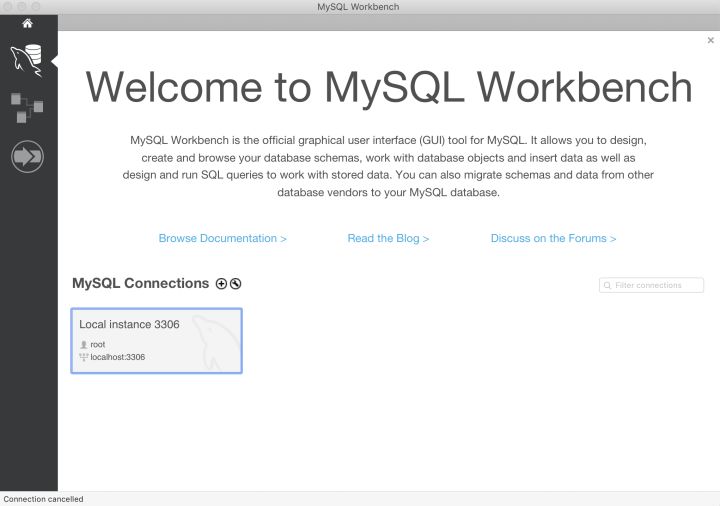The height and width of the screenshot is (506, 720).
Task: Click the search magnifier in Filter connections
Action: coord(607,286)
